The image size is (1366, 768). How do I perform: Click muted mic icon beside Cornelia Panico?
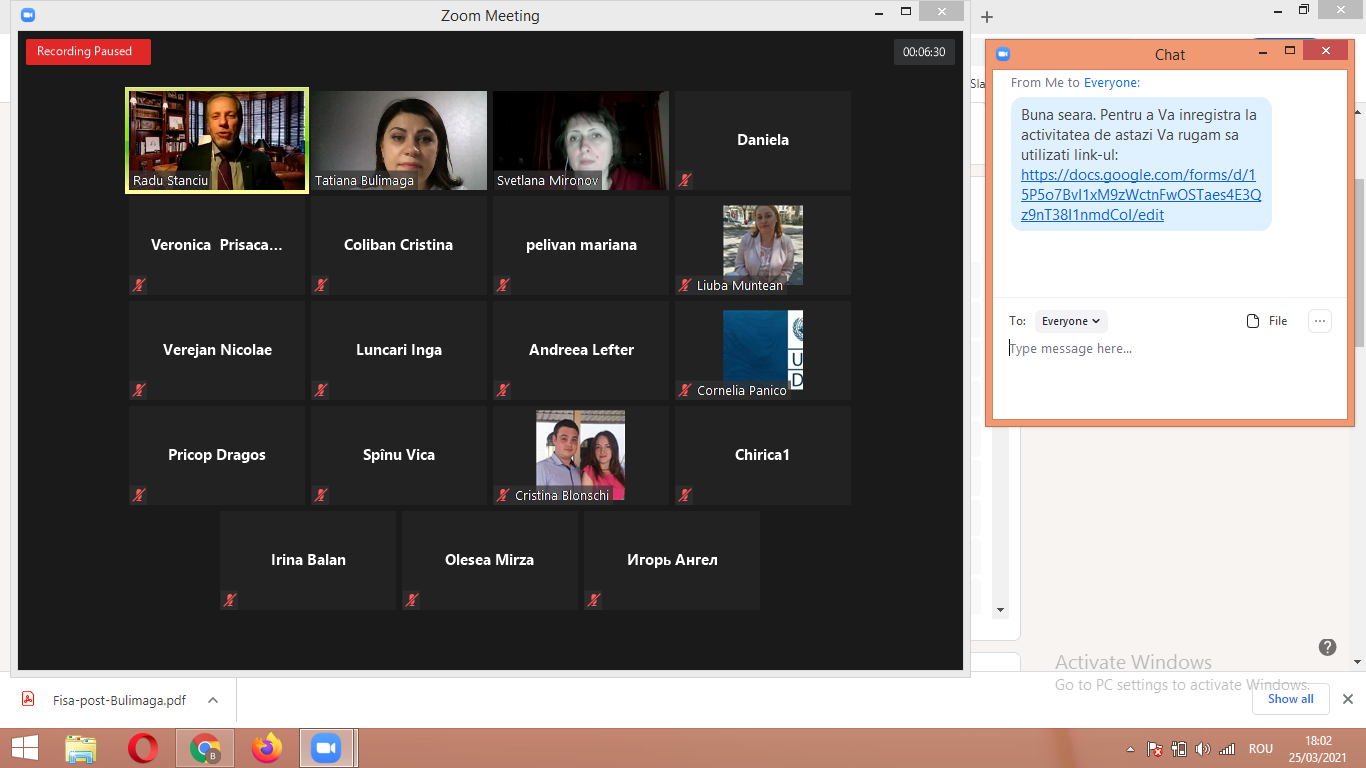coord(685,390)
